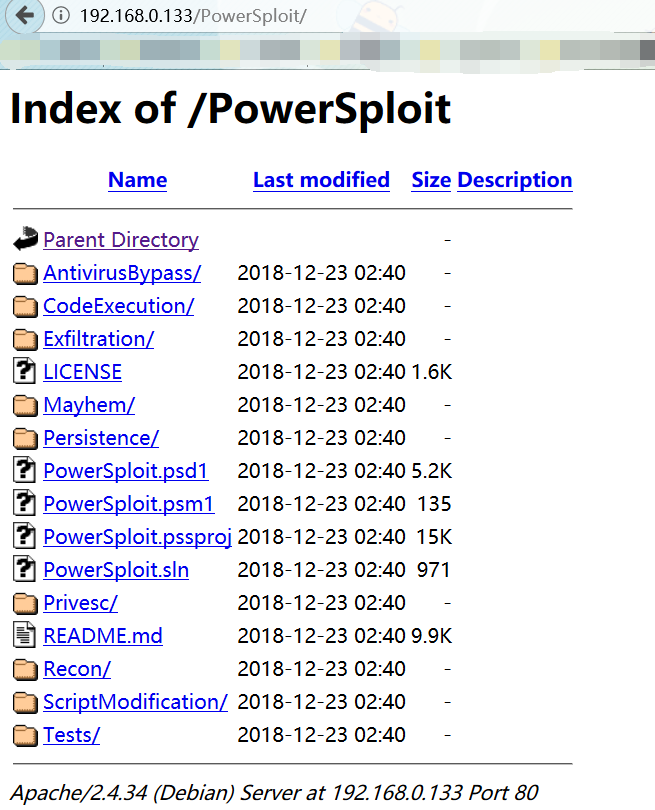Click the unknown-file icon beside PowerSploit.psd1
Screen dimensions: 655x810
tap(24, 471)
